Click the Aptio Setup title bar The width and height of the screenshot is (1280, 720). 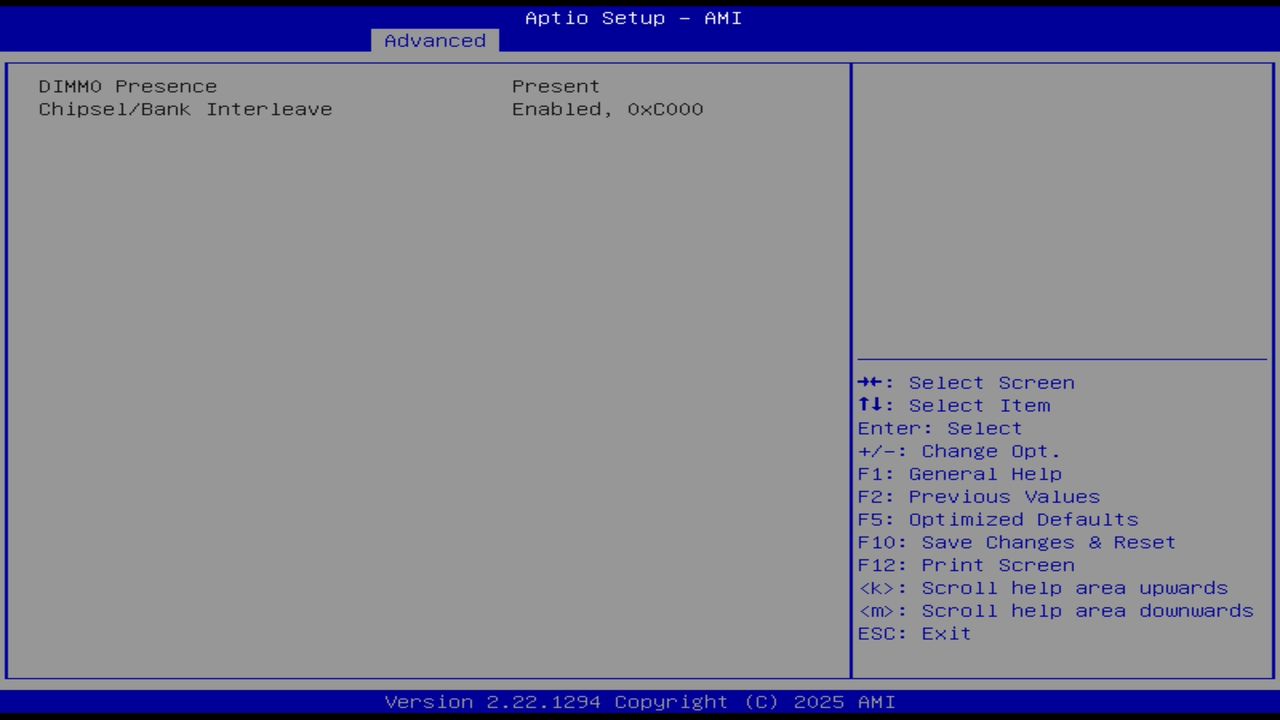(633, 17)
